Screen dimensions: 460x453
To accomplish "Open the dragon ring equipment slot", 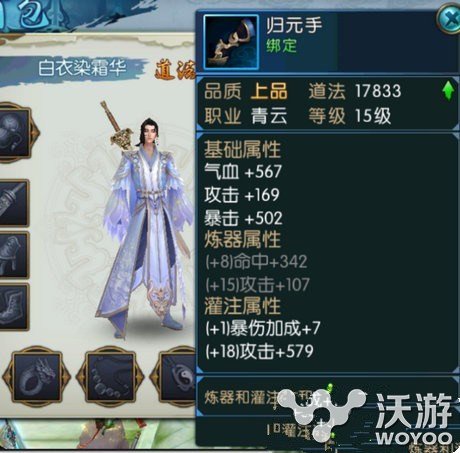I will [36, 376].
